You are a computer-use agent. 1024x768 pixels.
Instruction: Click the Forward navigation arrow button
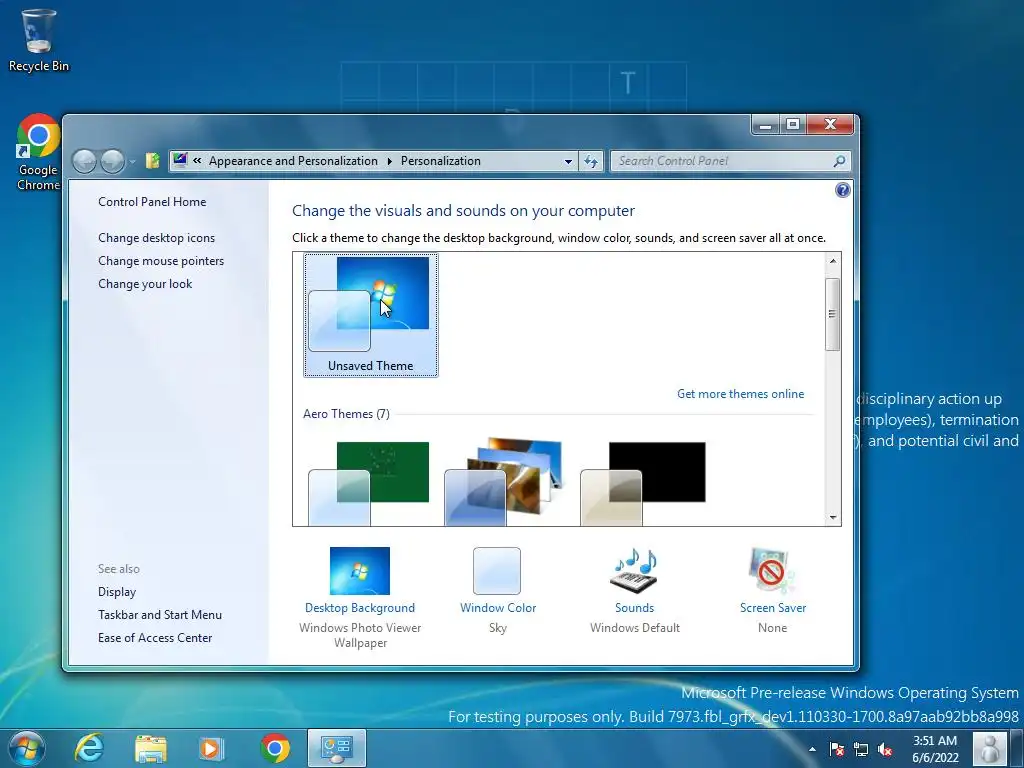point(112,161)
